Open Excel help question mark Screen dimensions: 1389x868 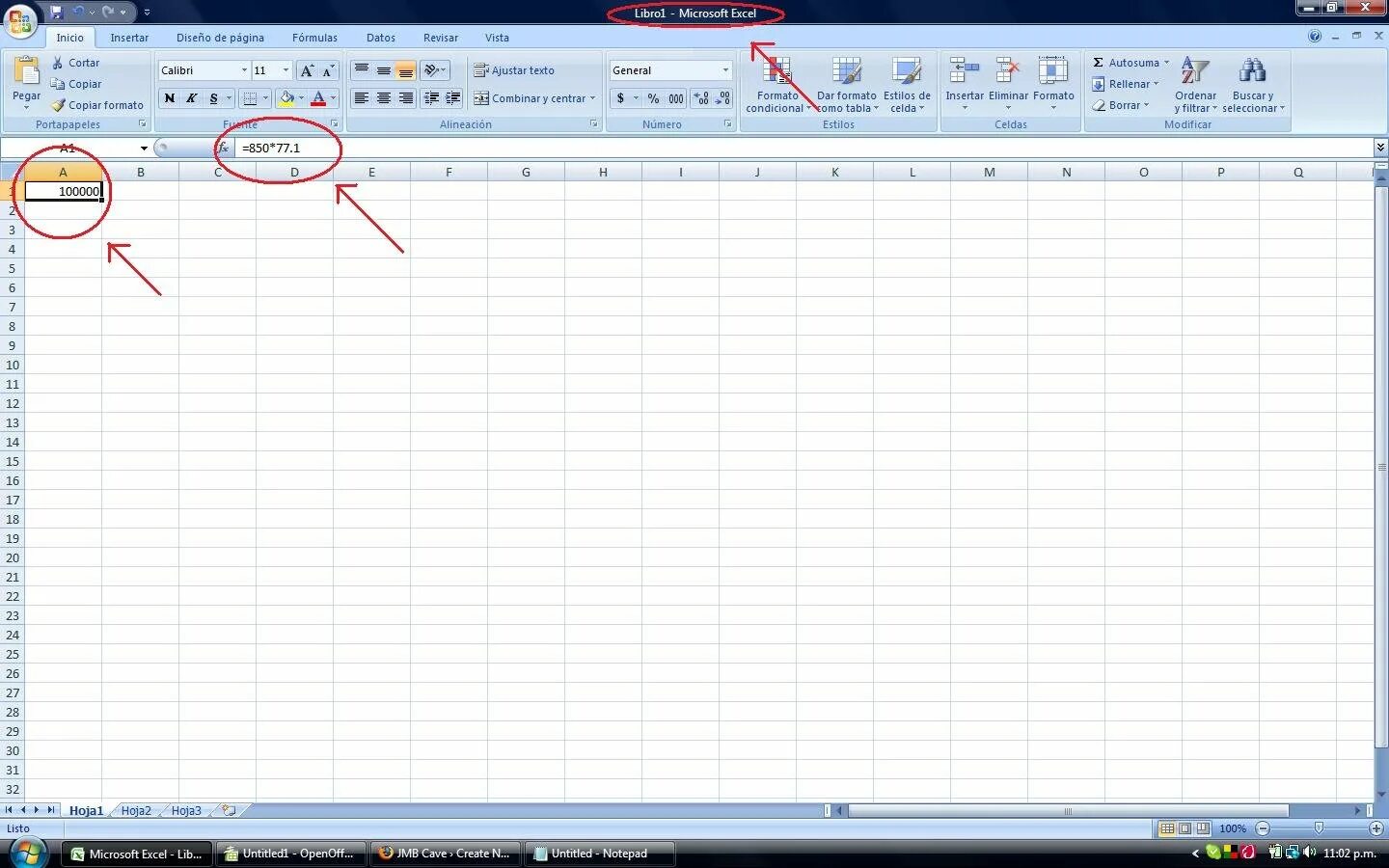pos(1314,37)
